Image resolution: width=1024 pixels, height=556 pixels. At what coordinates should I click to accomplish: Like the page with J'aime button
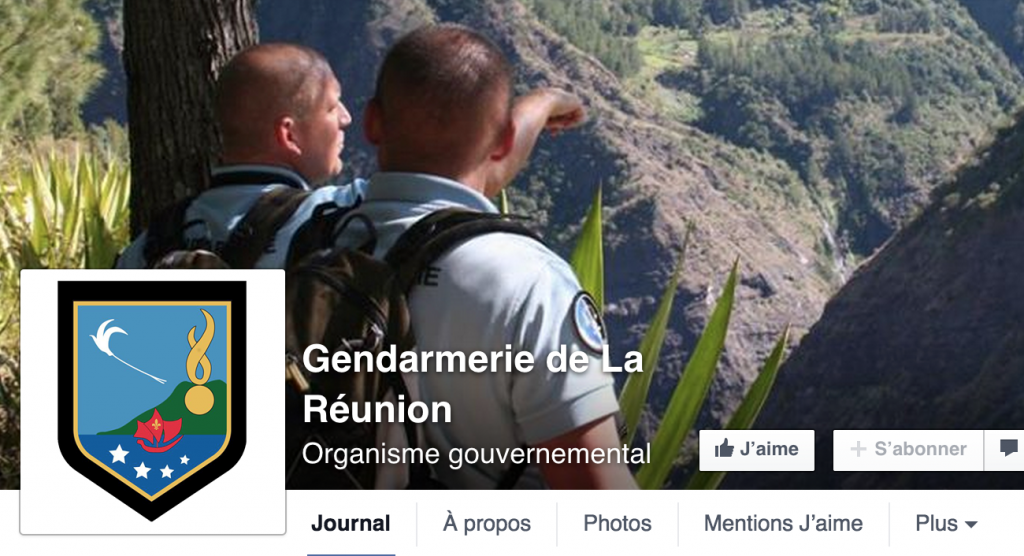tap(757, 450)
